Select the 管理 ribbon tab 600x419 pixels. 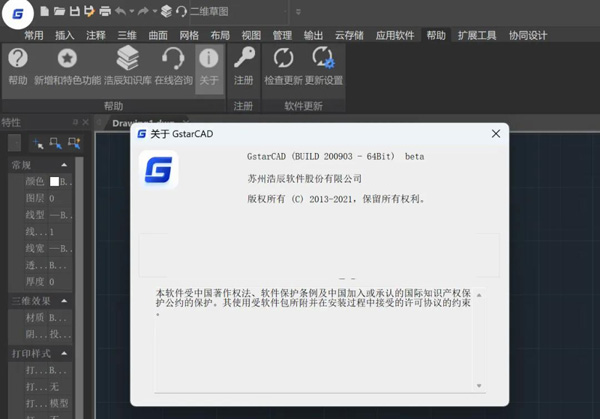282,36
